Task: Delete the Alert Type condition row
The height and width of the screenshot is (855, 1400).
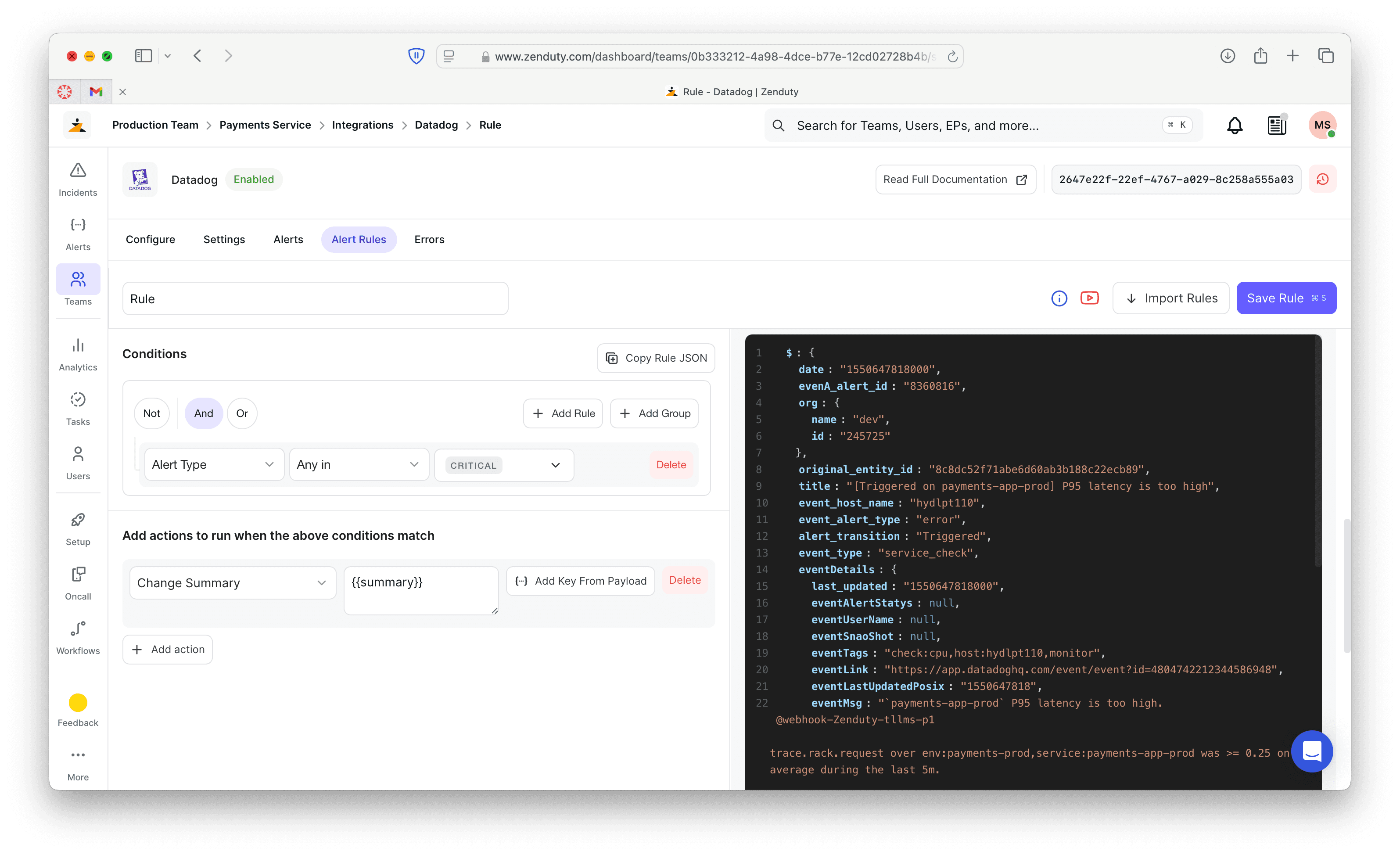Action: pos(671,465)
